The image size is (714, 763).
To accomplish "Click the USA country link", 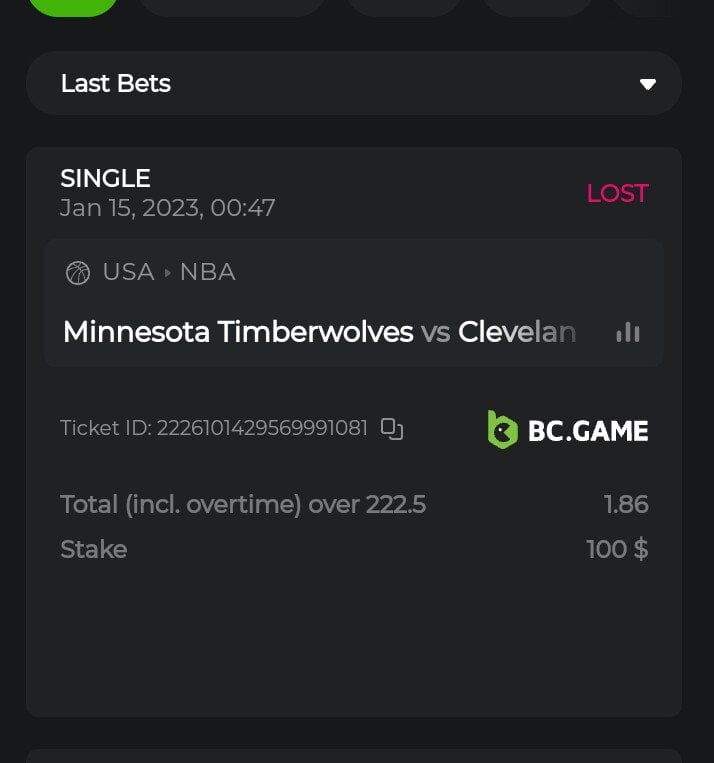I will coord(128,272).
